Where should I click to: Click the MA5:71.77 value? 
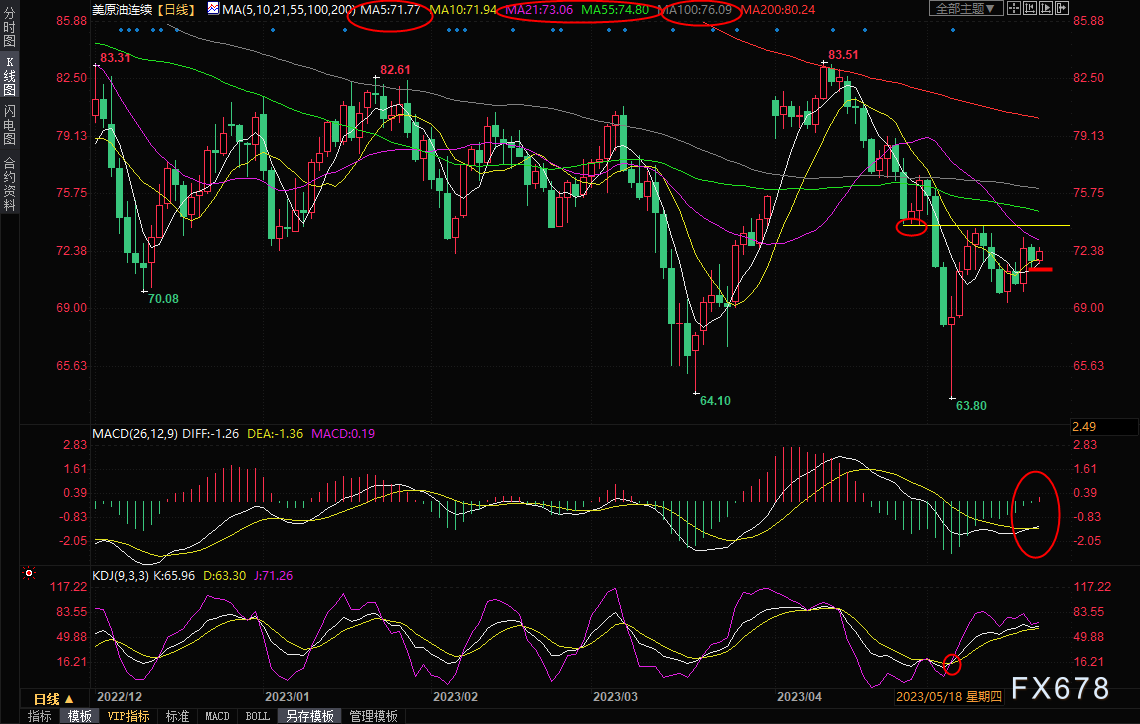pyautogui.click(x=390, y=9)
